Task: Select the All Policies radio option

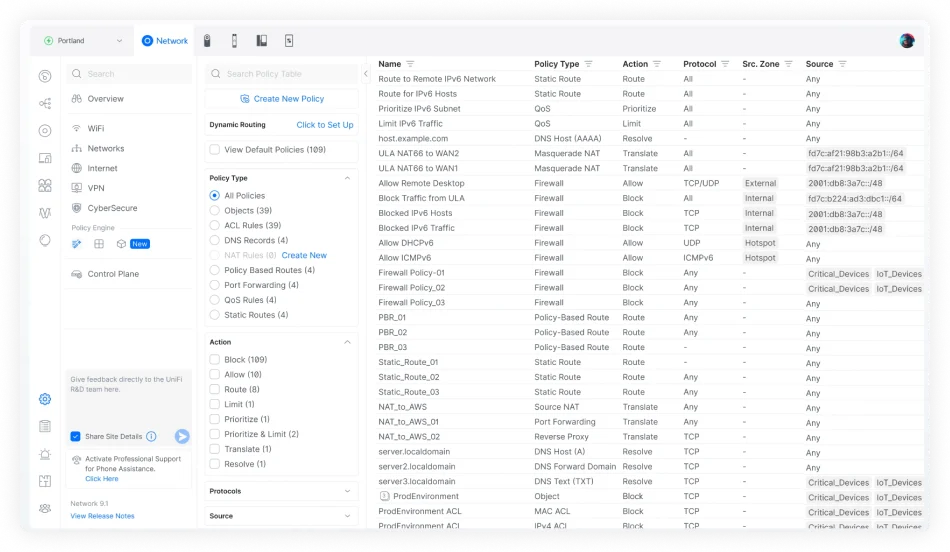Action: [214, 196]
